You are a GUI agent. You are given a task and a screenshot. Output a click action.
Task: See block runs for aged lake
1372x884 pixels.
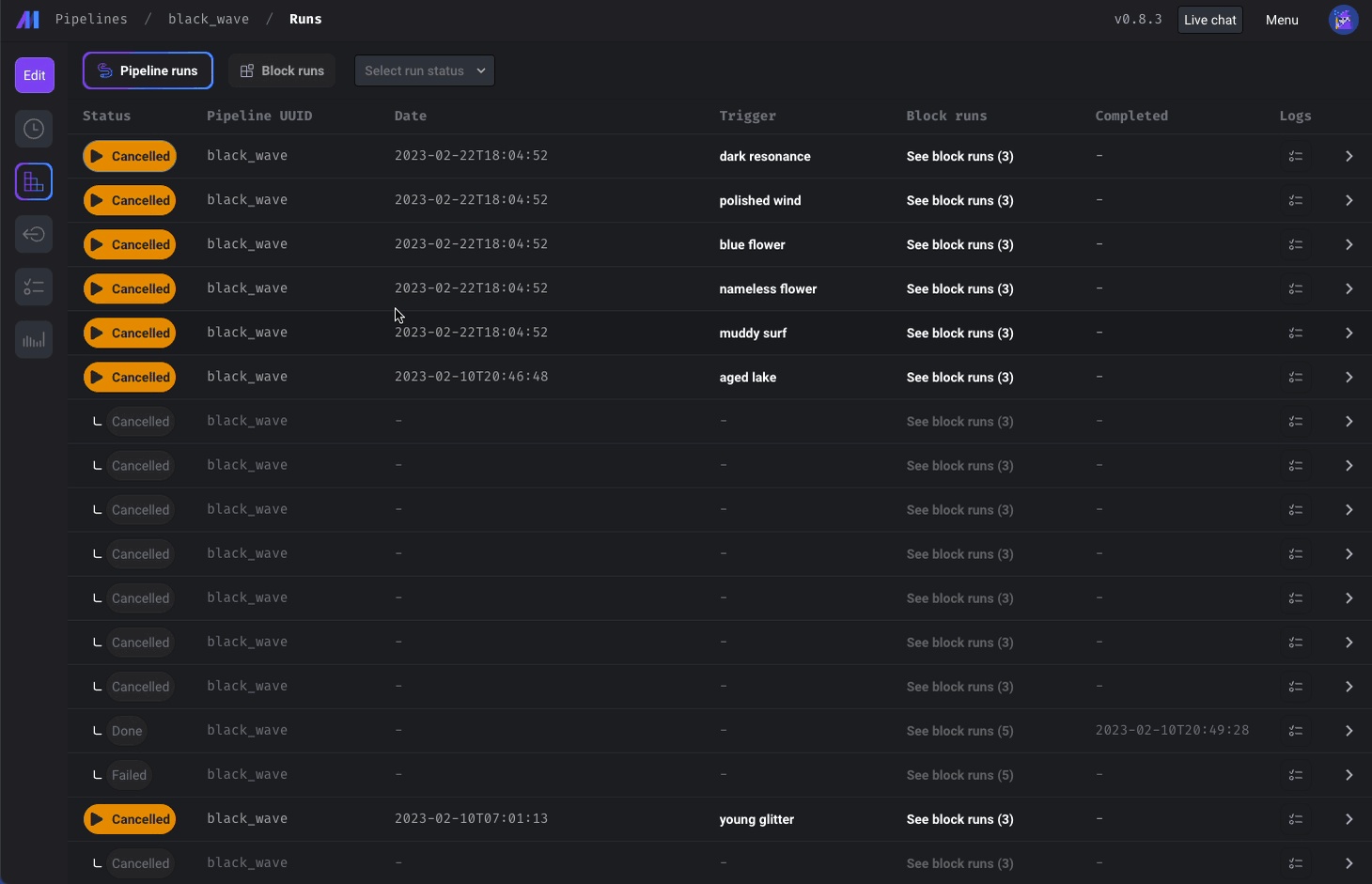pyautogui.click(x=959, y=377)
